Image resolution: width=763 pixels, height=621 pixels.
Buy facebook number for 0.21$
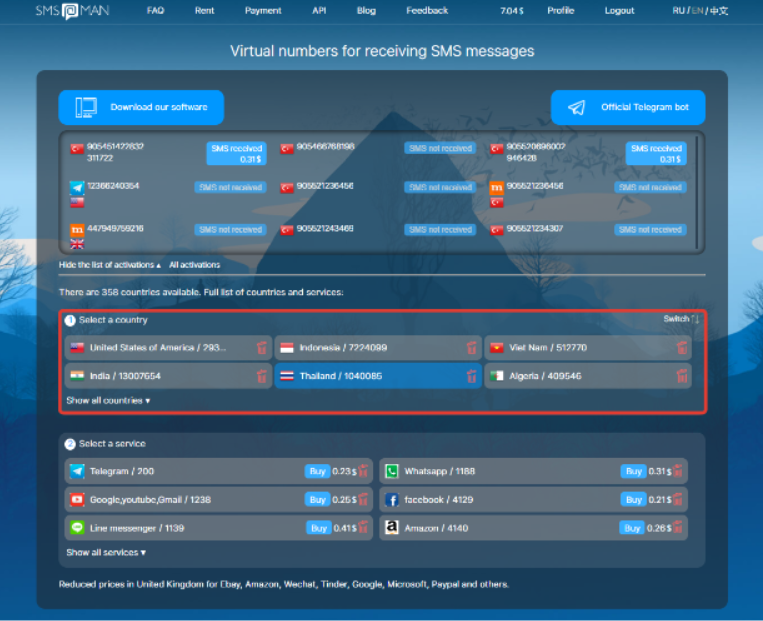[634, 499]
